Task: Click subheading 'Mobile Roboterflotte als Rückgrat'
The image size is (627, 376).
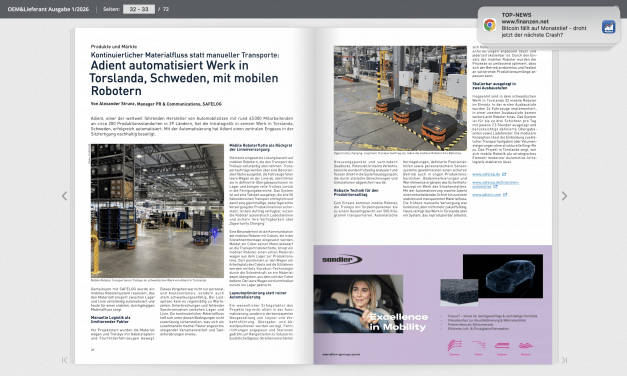Action: (261, 147)
